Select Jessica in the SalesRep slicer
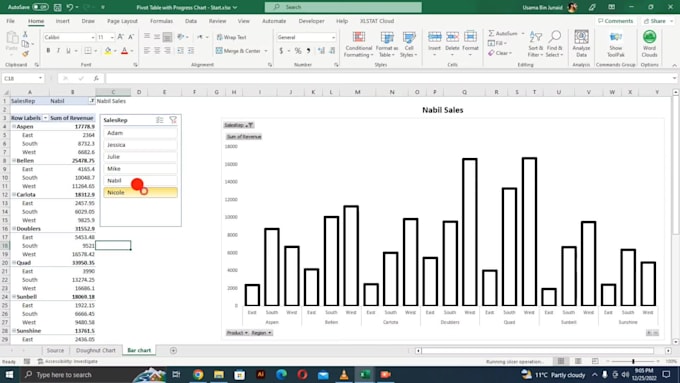 pyautogui.click(x=141, y=145)
